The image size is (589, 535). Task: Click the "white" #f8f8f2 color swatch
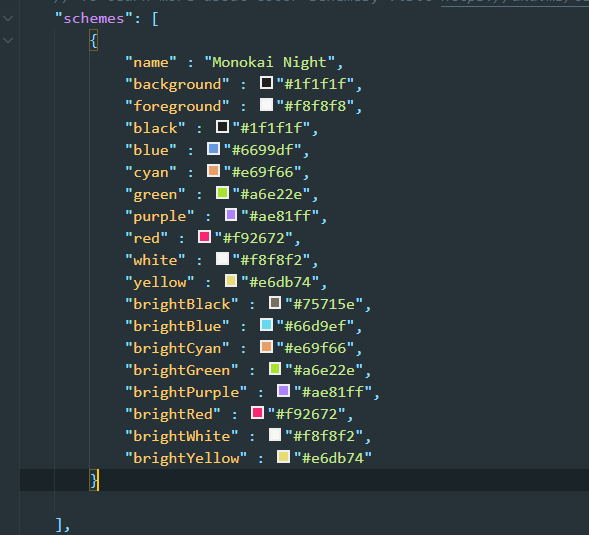tap(222, 259)
